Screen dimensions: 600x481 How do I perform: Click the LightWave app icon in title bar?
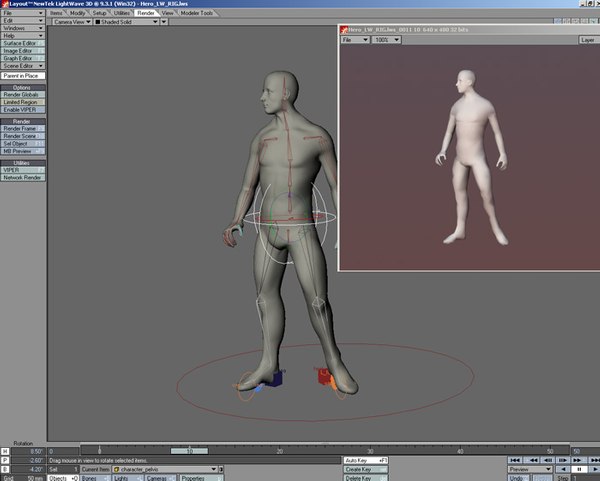pyautogui.click(x=5, y=4)
